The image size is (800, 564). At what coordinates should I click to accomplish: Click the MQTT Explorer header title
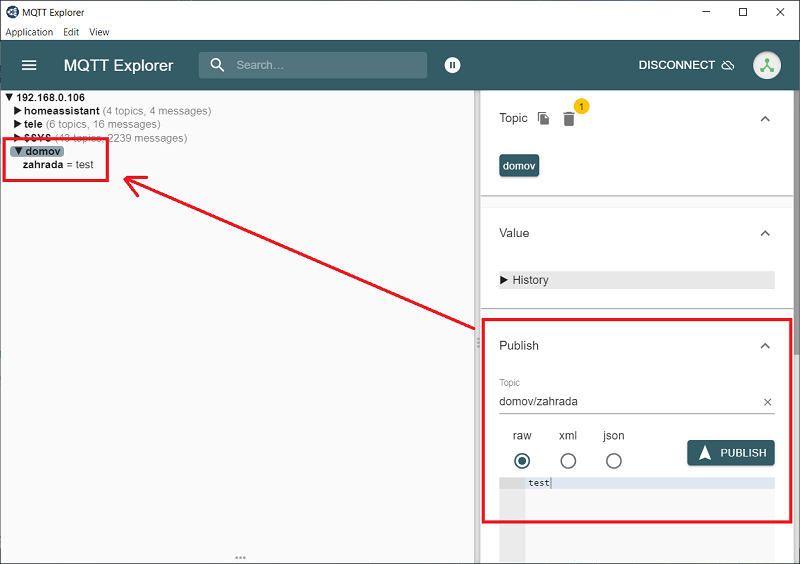[118, 65]
